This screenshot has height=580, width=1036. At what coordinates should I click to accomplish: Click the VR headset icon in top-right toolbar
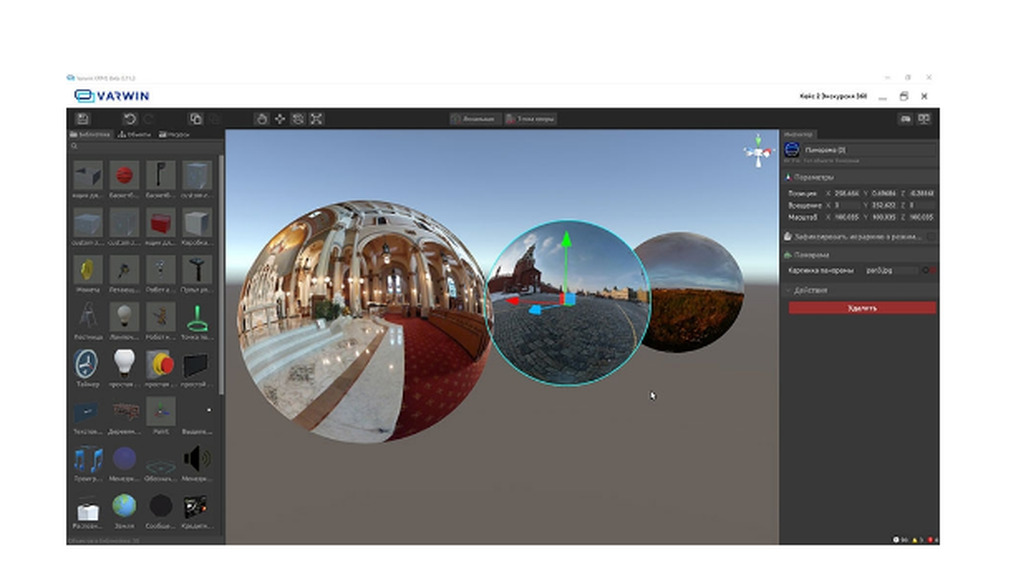905,119
